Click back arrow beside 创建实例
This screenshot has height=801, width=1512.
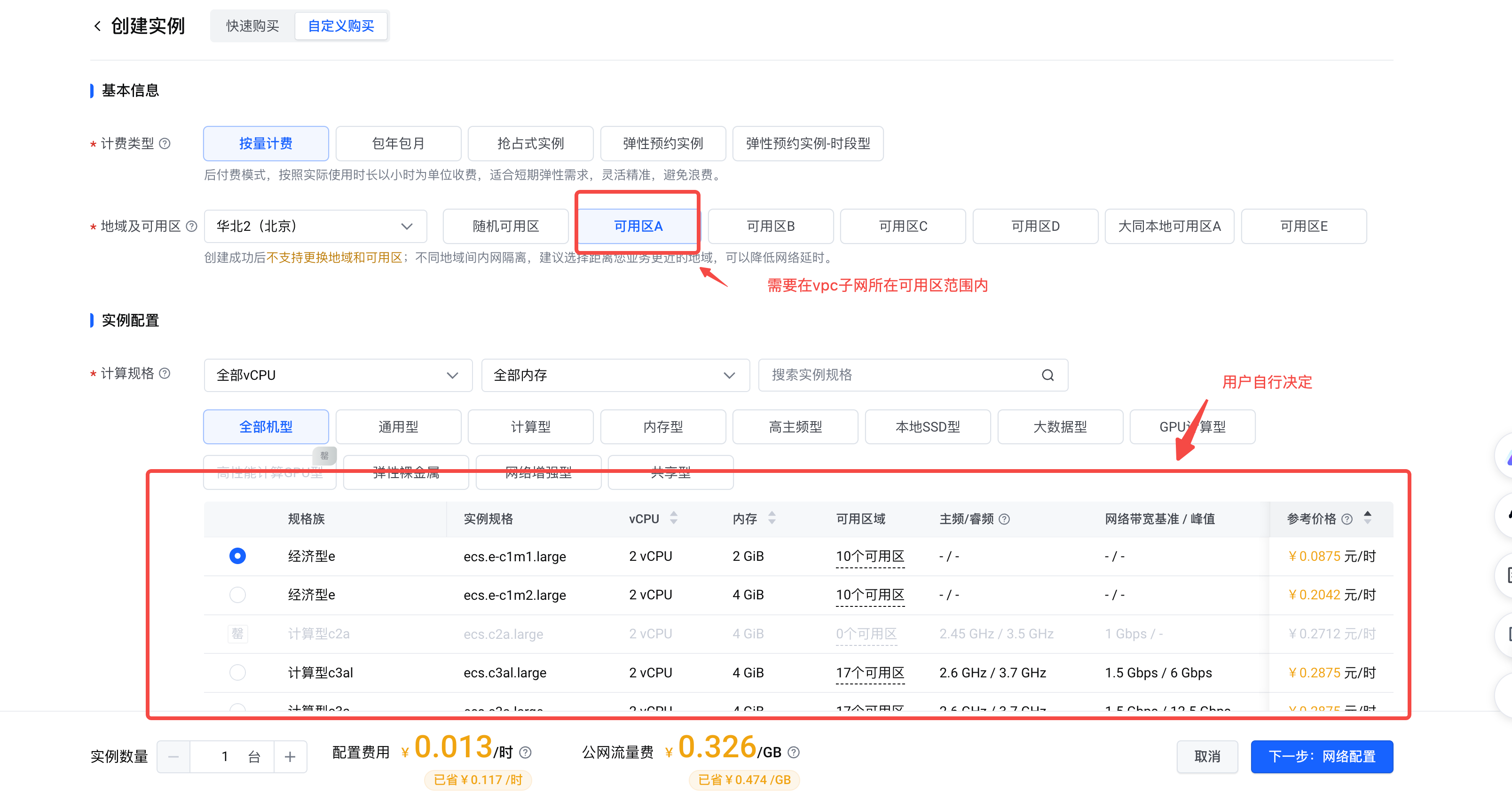pyautogui.click(x=97, y=26)
